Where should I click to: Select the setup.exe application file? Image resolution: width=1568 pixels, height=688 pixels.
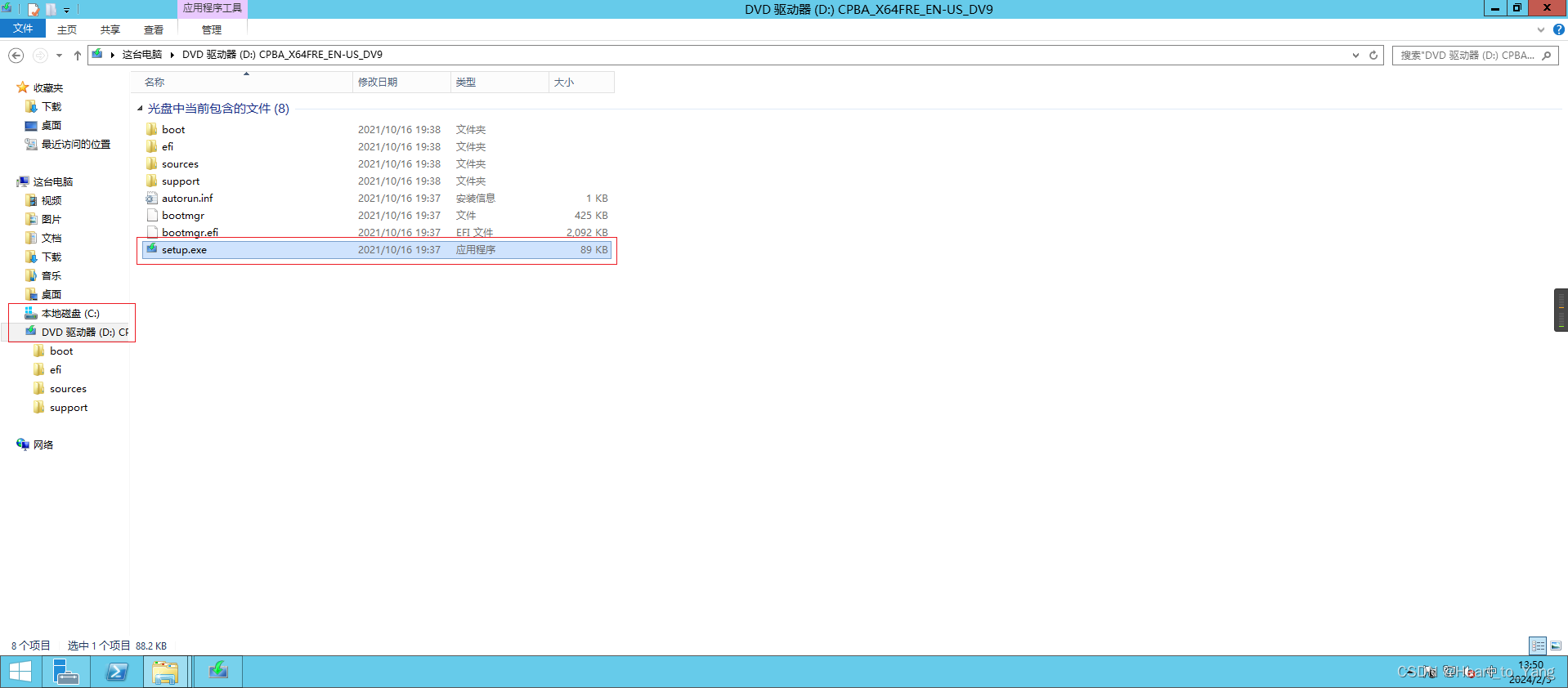click(184, 250)
